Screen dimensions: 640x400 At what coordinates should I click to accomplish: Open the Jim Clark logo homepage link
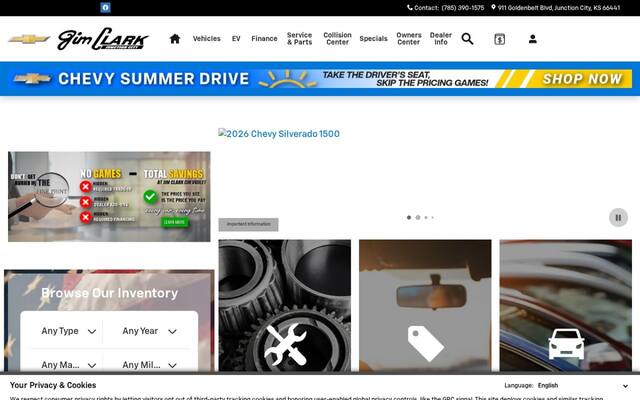tap(103, 39)
